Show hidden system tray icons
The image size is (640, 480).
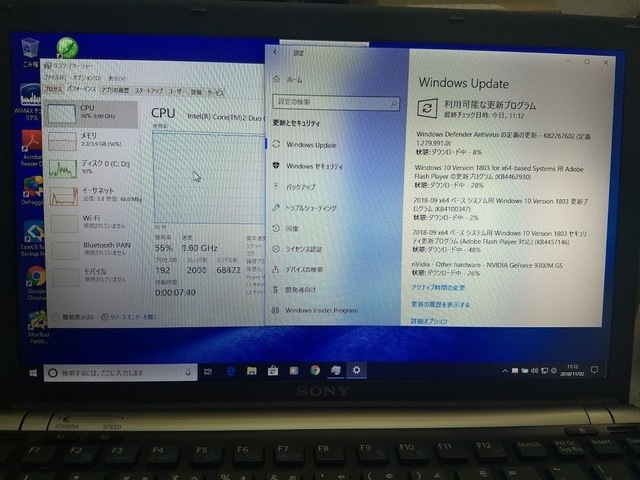(x=505, y=371)
